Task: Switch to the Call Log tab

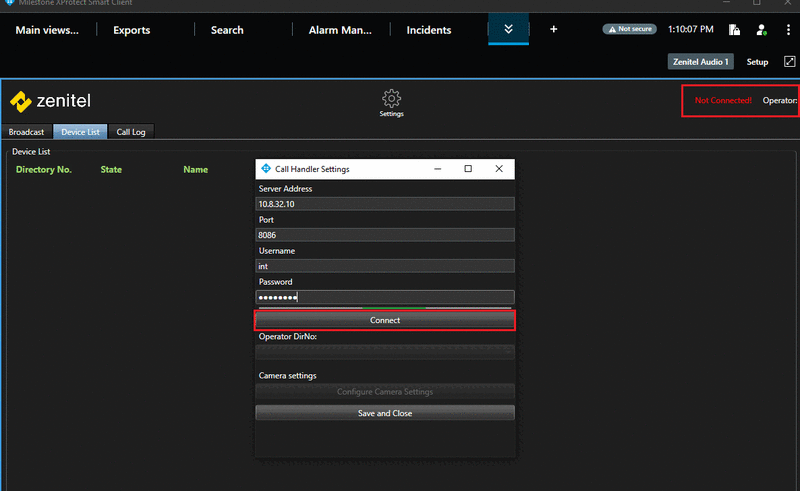Action: pos(131,132)
